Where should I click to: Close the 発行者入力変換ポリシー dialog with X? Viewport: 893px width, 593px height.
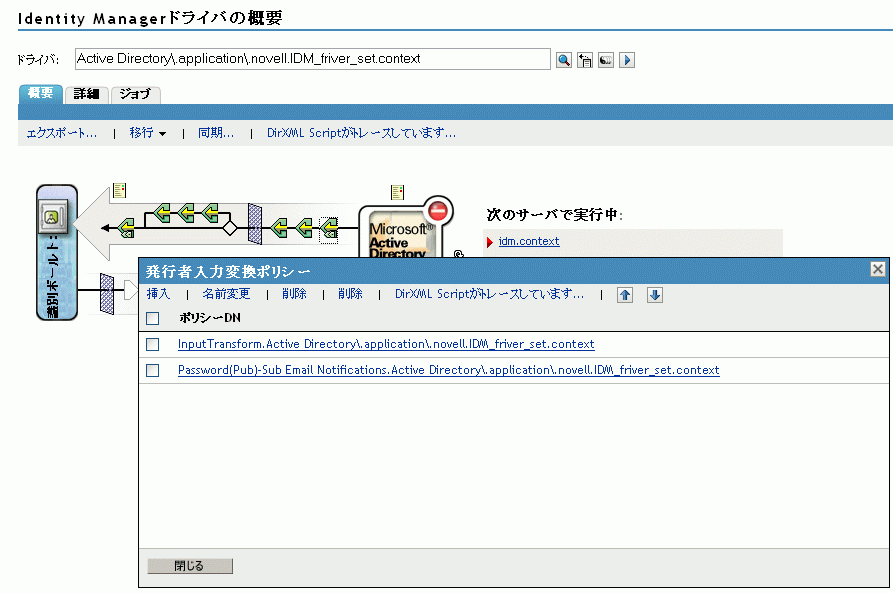click(x=878, y=269)
